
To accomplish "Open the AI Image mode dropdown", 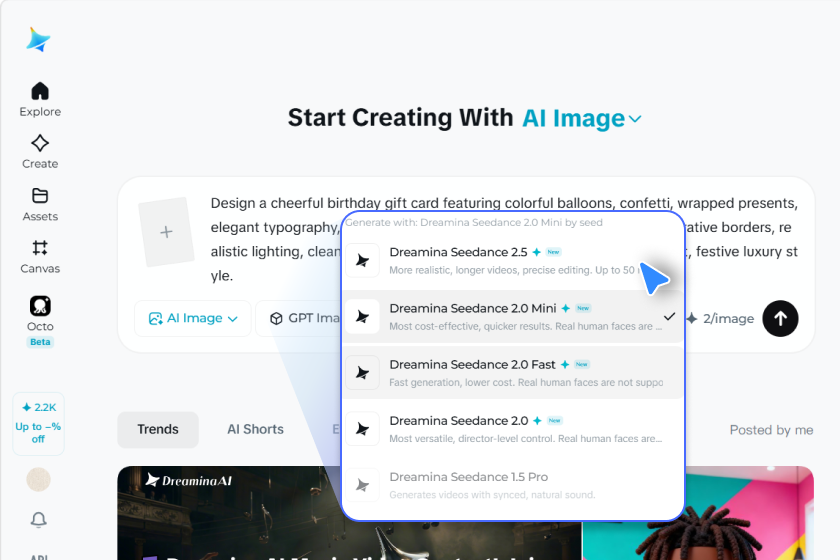I will click(193, 318).
